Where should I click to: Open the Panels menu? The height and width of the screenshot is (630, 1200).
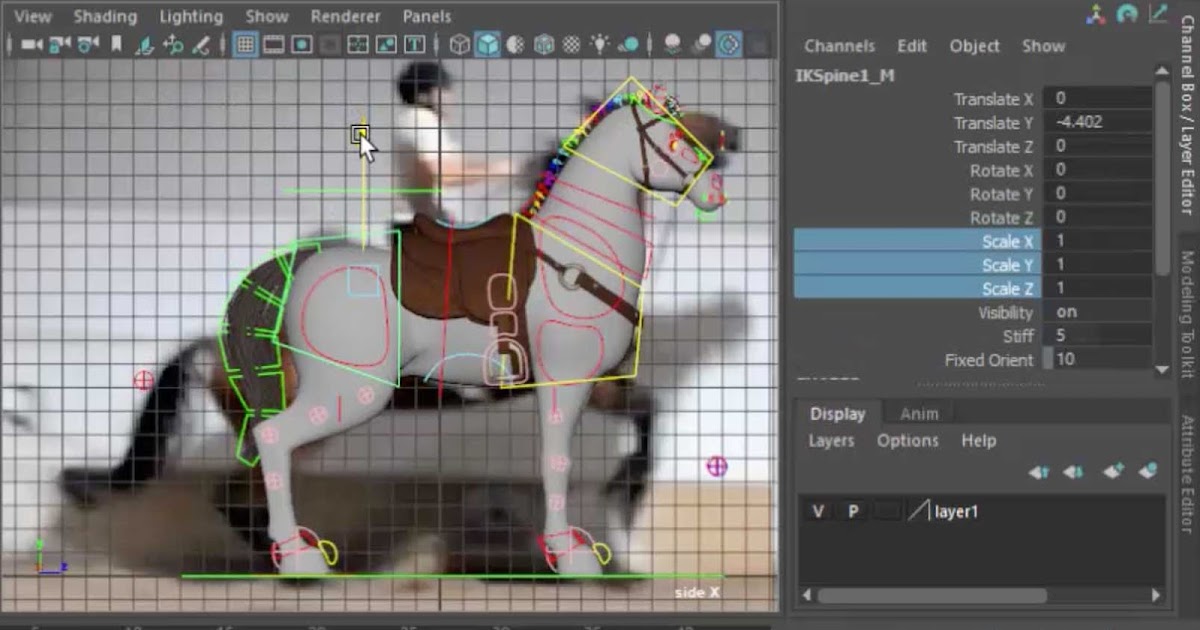(x=427, y=16)
